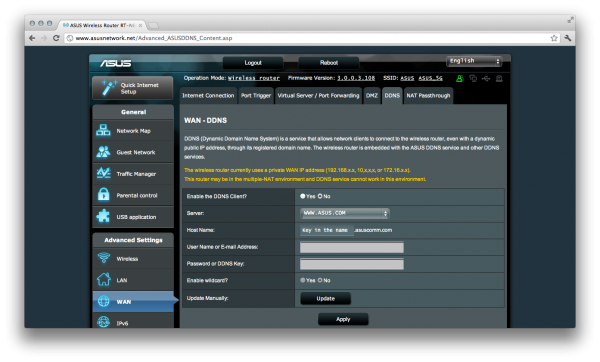This screenshot has width=600, height=362.
Task: Click the Reboot button
Action: click(x=329, y=63)
